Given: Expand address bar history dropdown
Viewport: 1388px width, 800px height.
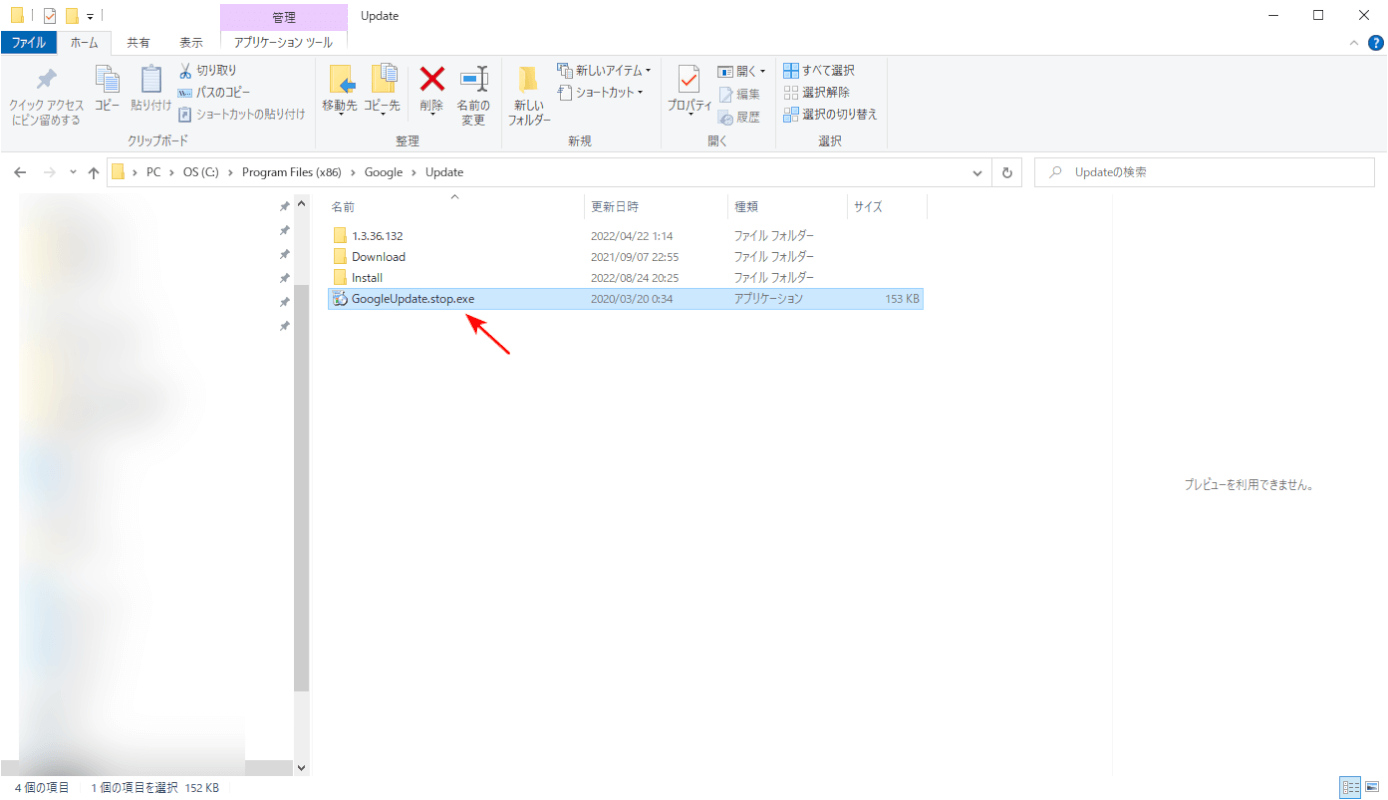Looking at the screenshot, I should point(978,172).
